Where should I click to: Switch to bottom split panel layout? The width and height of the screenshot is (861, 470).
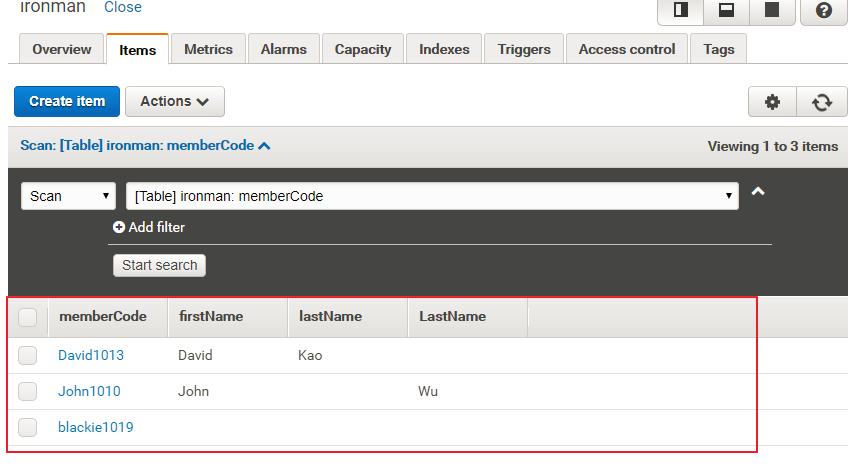click(726, 10)
